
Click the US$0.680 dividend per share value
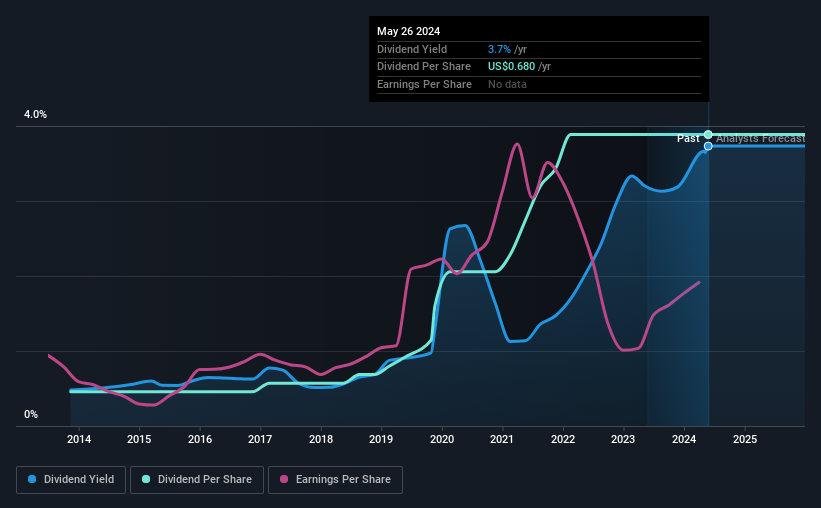click(512, 67)
